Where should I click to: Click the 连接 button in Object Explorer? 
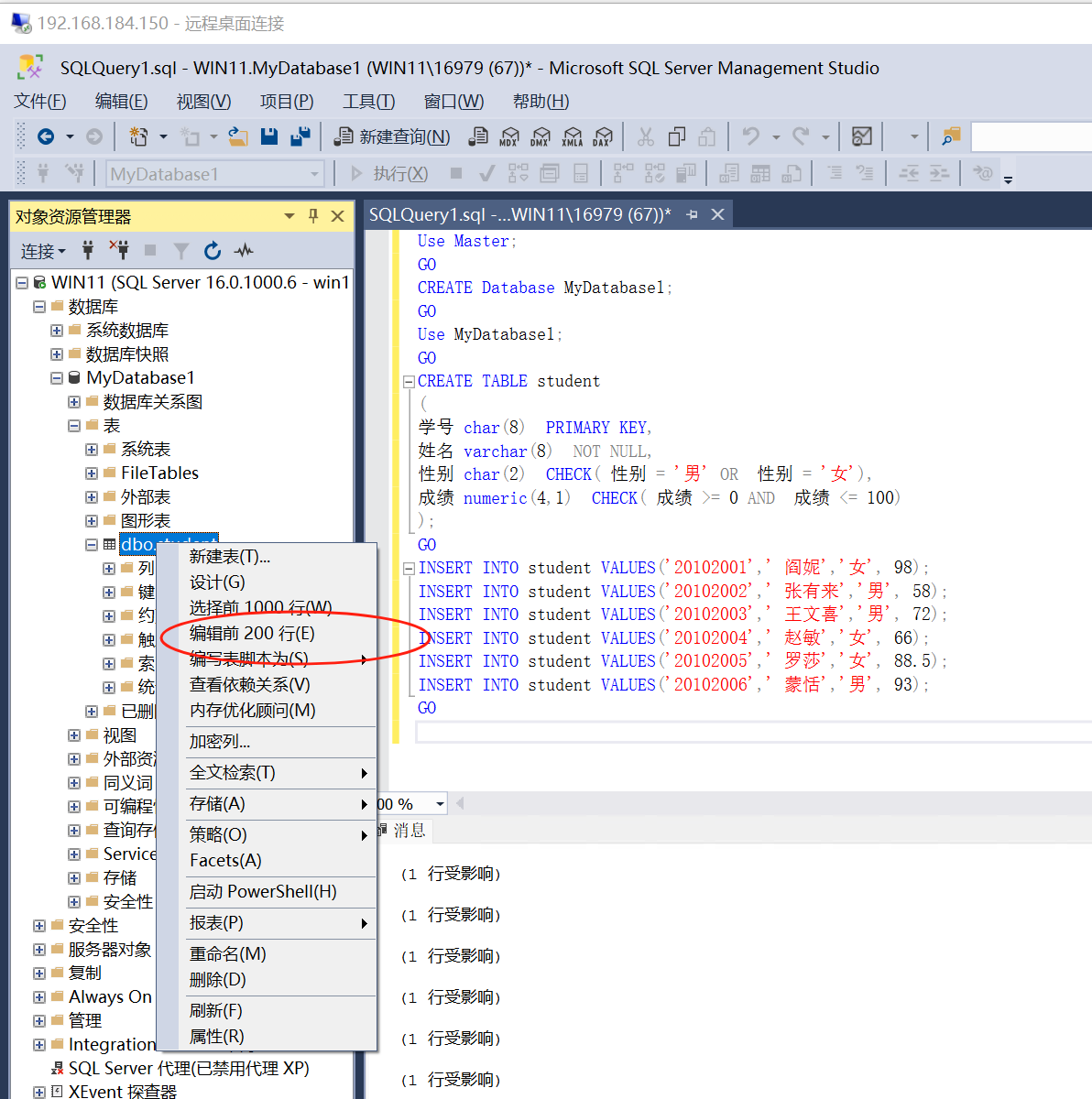pyautogui.click(x=40, y=250)
